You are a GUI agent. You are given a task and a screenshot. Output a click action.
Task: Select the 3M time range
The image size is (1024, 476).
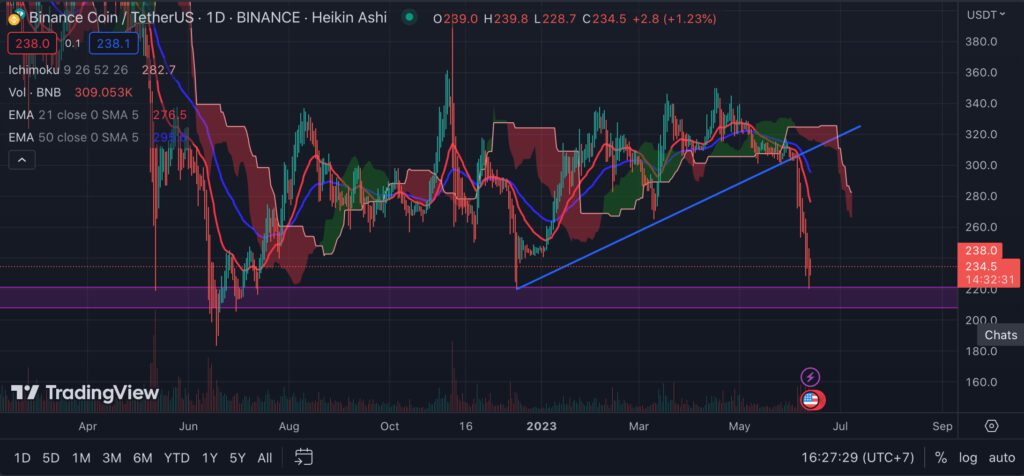(x=111, y=458)
